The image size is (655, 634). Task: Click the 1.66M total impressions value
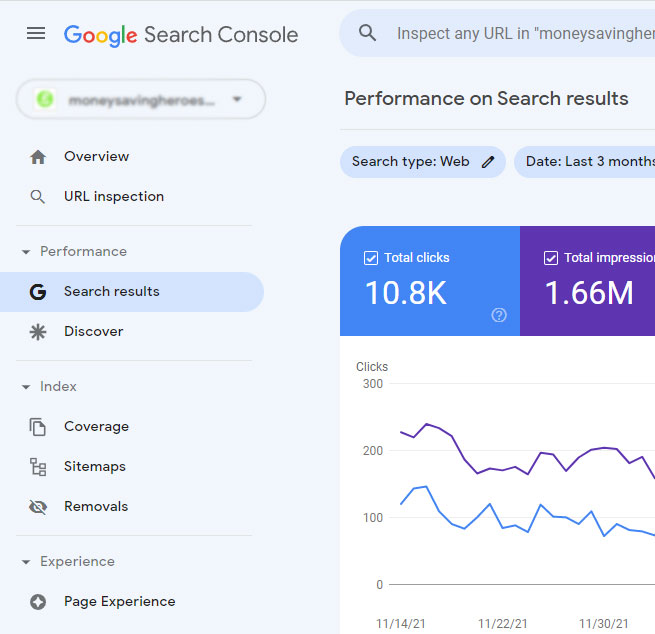click(x=589, y=293)
